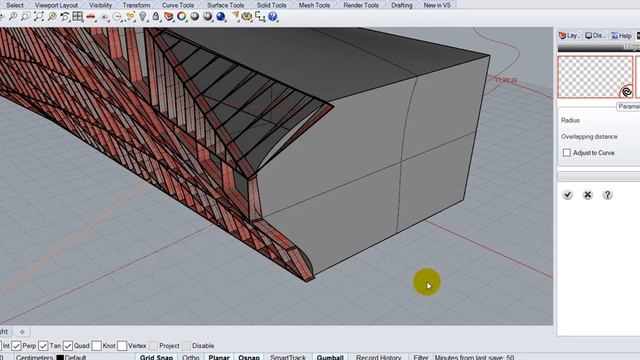Screen dimensions: 640x360
Task: Toggle the Quad osnap checkbox
Action: coord(68,346)
